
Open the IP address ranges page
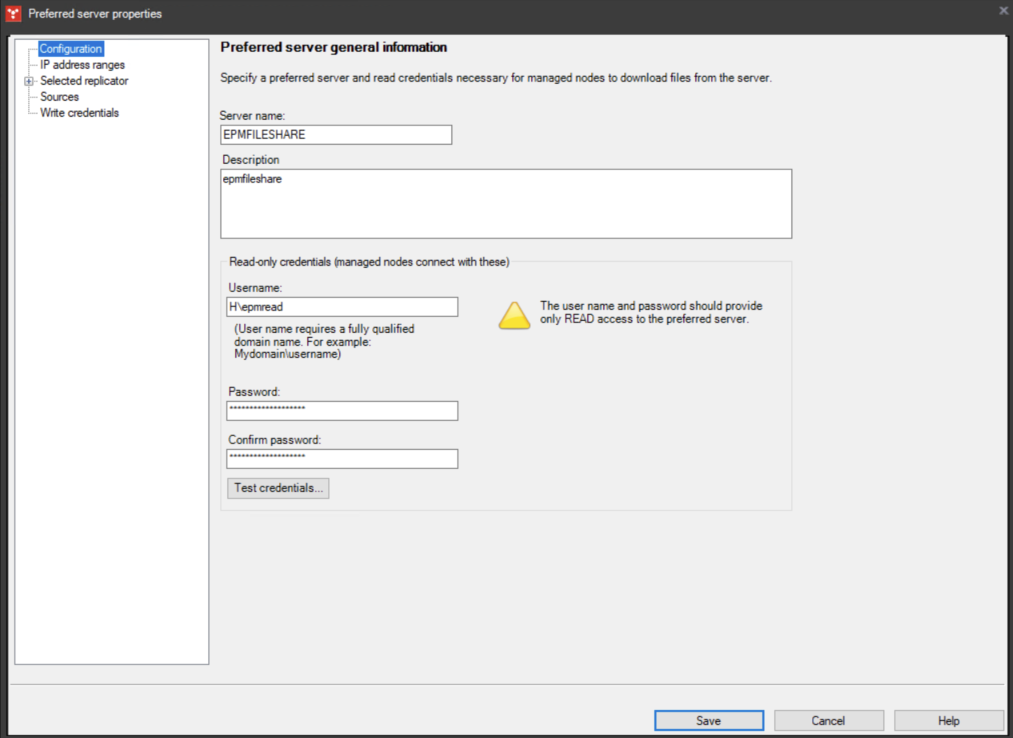(x=80, y=64)
